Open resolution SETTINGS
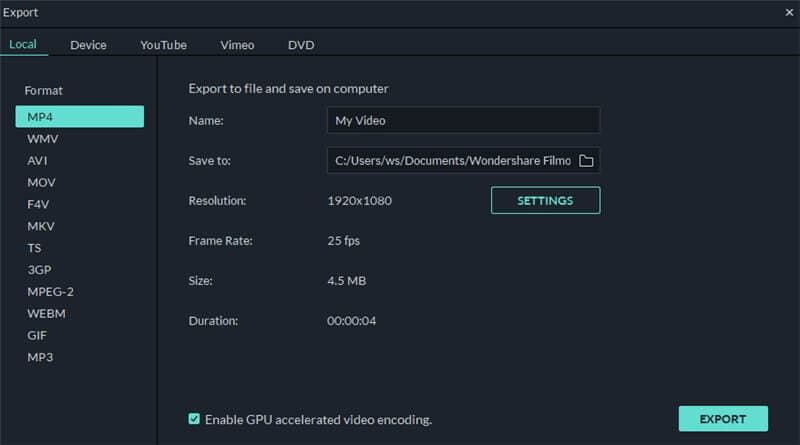Viewport: 800px width, 445px height. (x=545, y=201)
